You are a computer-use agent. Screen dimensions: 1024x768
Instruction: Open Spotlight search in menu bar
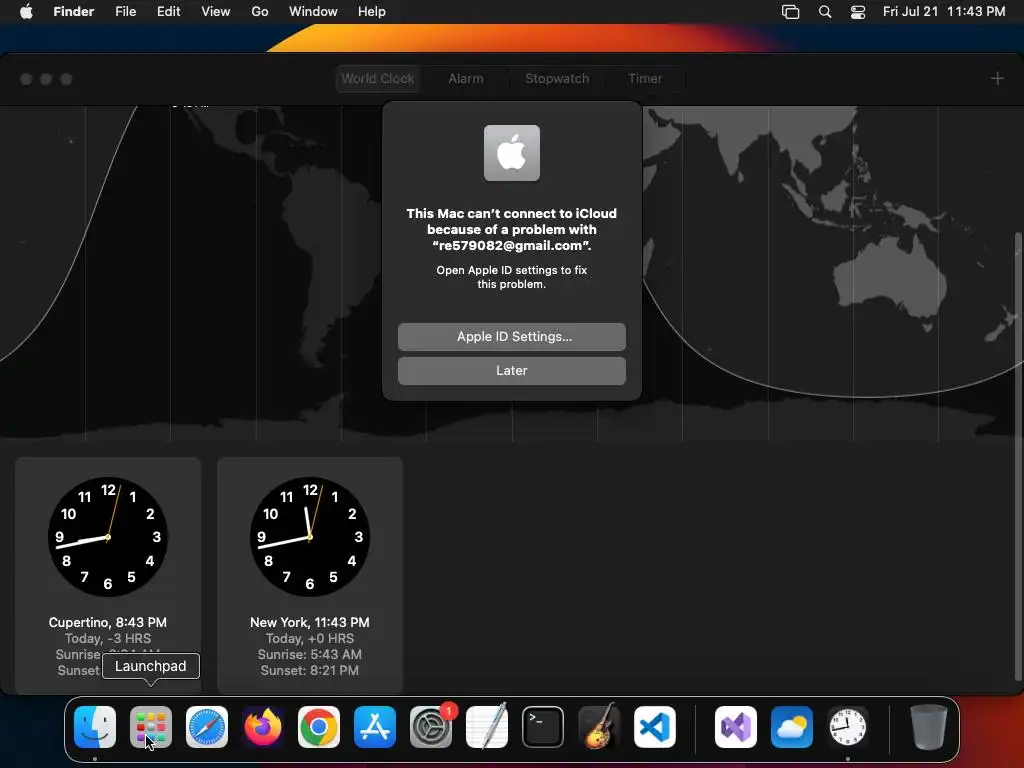click(825, 12)
